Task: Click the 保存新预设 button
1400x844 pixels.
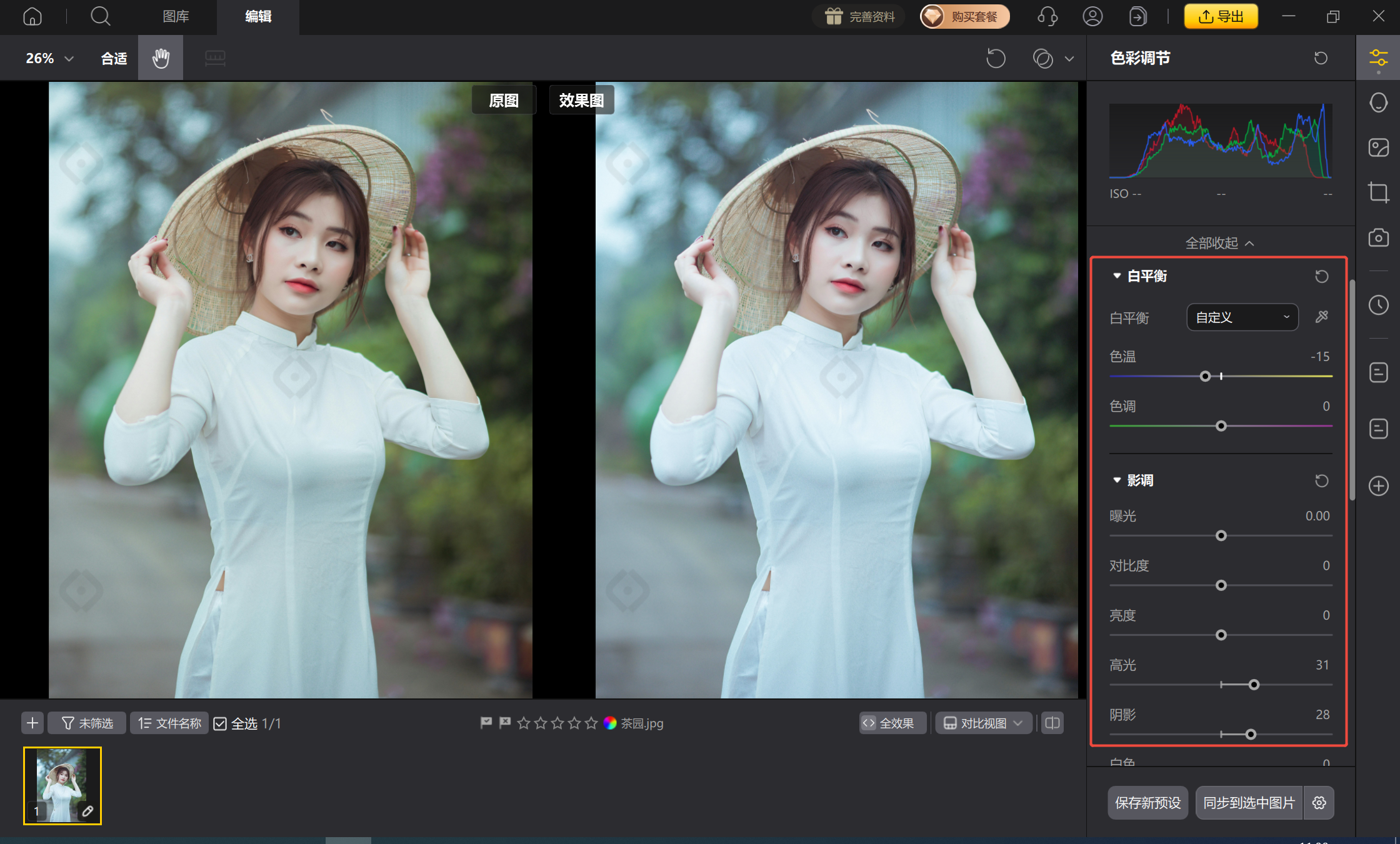Action: [1147, 803]
